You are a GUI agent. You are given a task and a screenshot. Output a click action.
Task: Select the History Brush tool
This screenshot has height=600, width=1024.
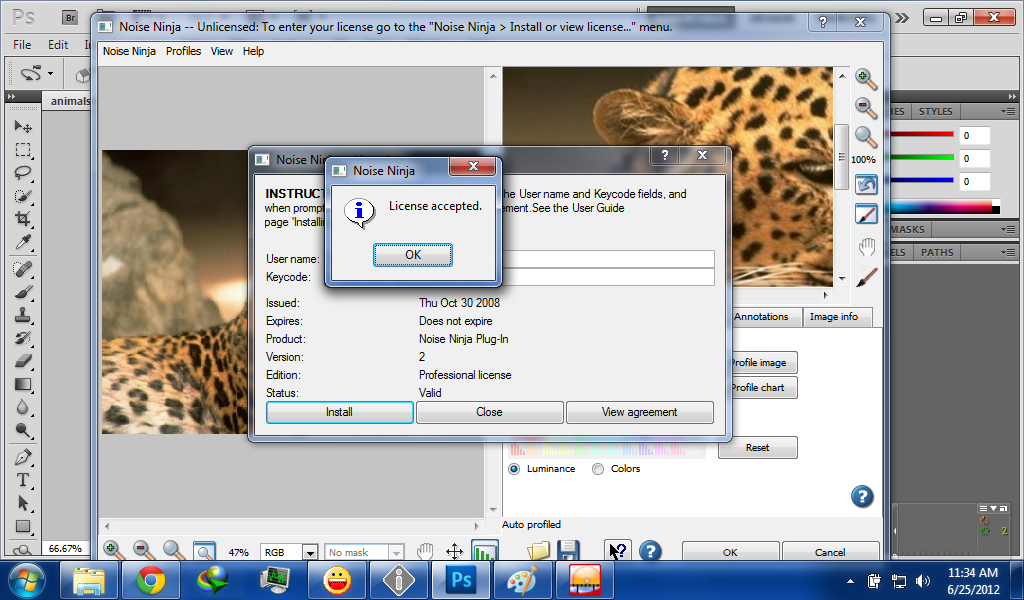(24, 338)
